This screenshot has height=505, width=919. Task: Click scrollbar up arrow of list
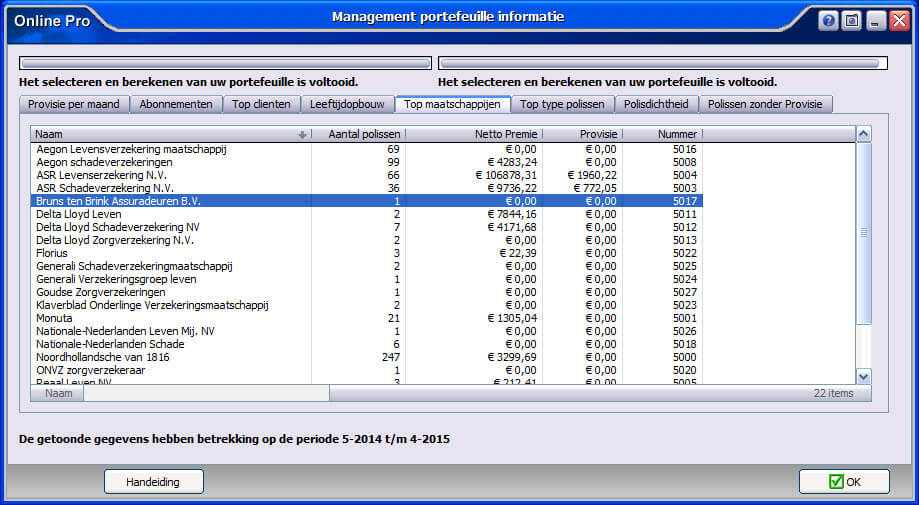click(x=864, y=134)
